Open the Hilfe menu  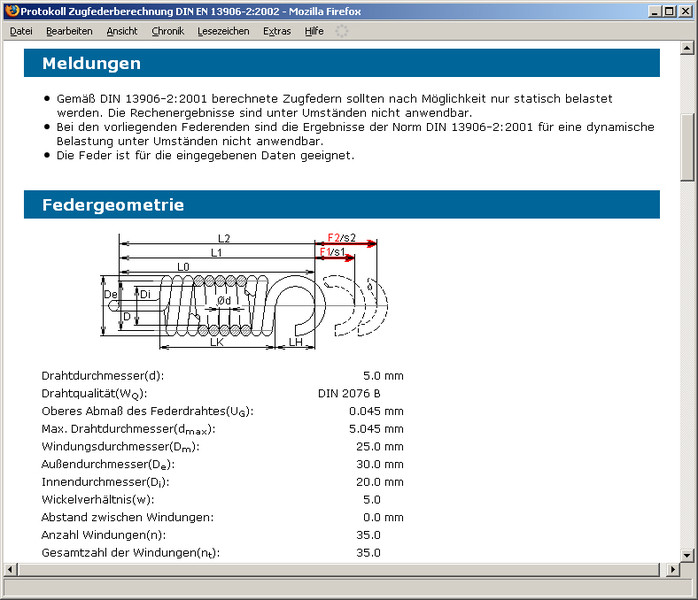[x=314, y=31]
